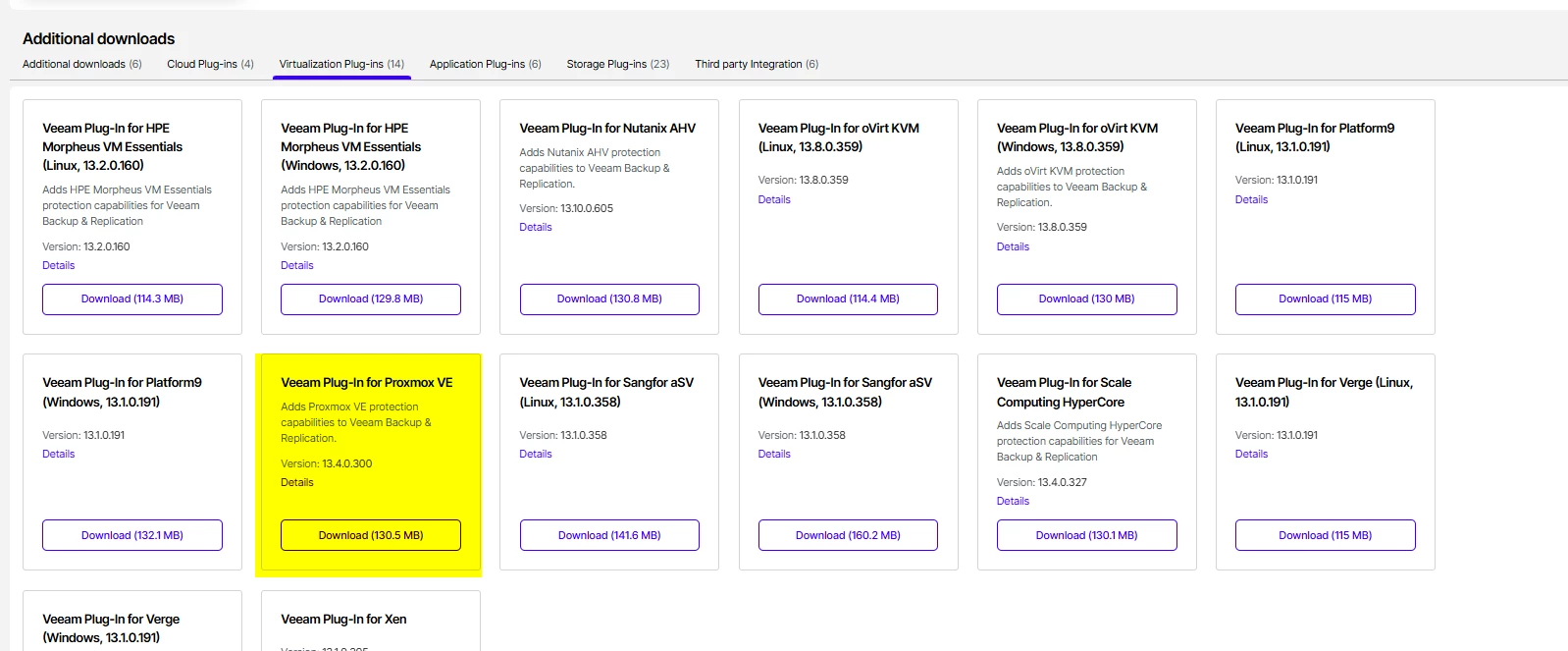
Task: Download Platform9 Windows plug-in (132.1 MB)
Action: coord(132,535)
